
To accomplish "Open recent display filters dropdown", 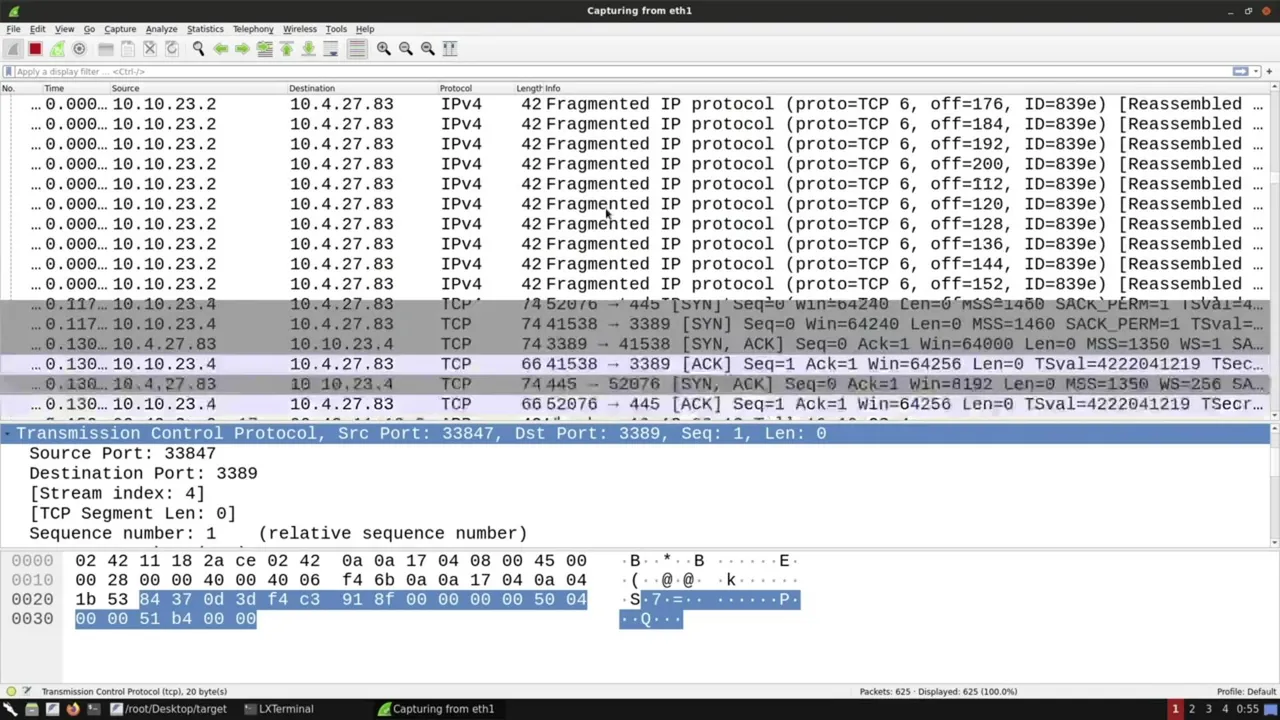I will pyautogui.click(x=1256, y=72).
